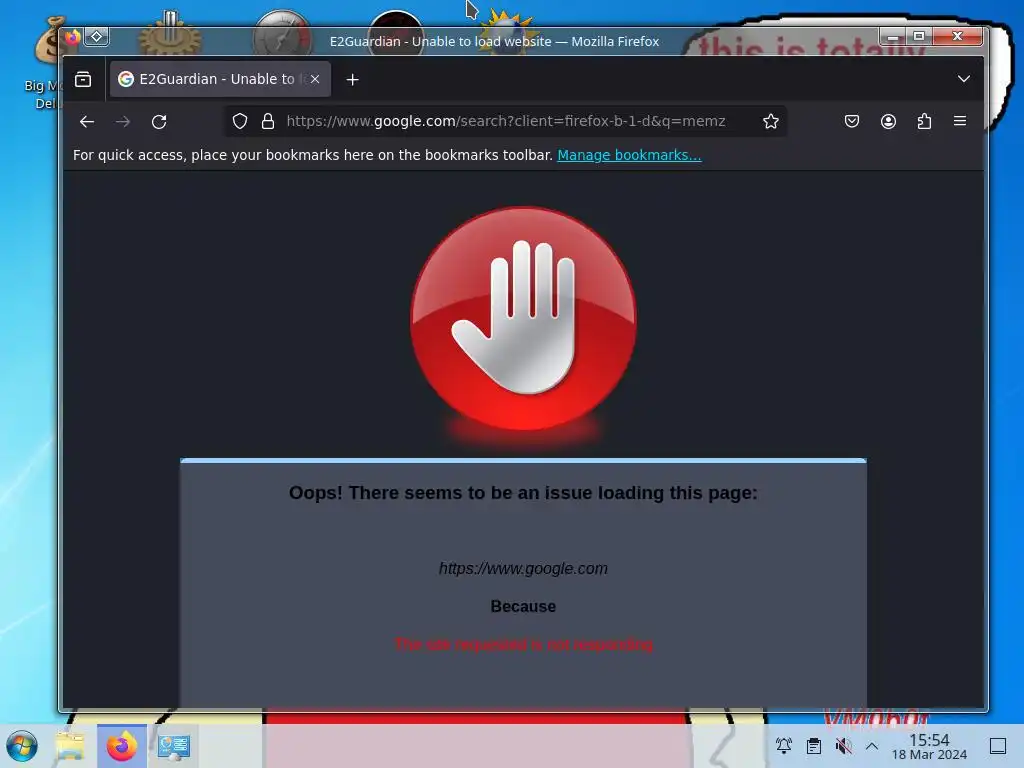
Task: Open the system settings taskbar icon
Action: (x=174, y=746)
